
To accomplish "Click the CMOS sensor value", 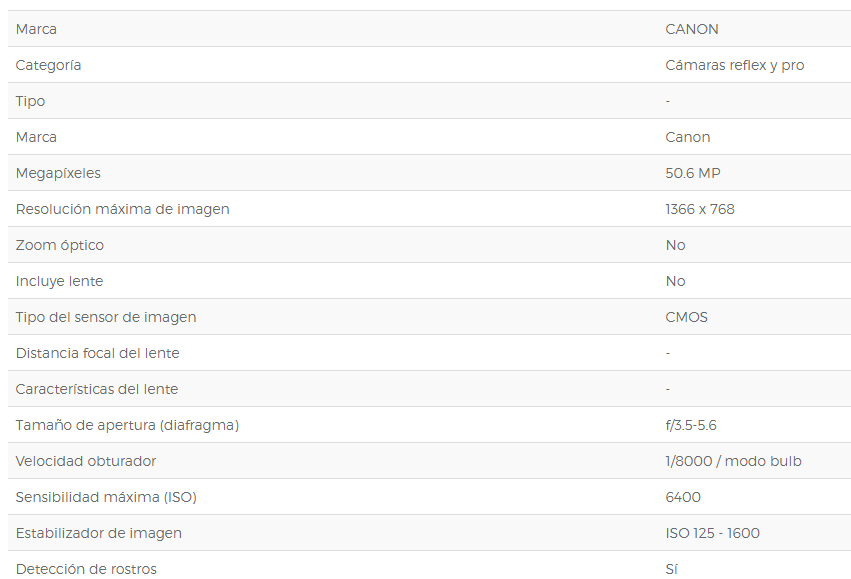I will click(687, 317).
